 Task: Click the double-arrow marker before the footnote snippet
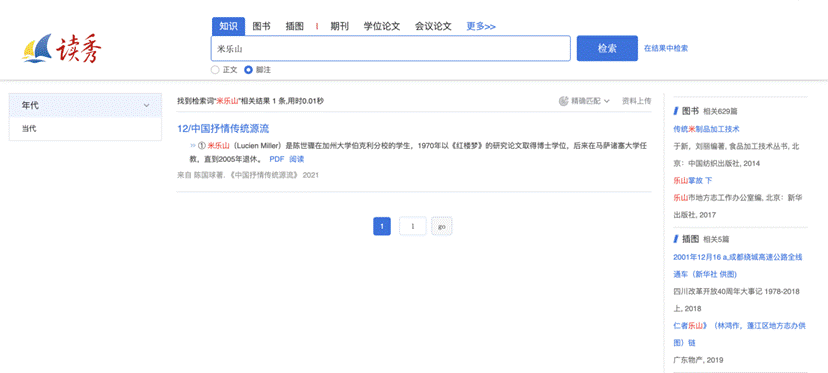coord(193,145)
